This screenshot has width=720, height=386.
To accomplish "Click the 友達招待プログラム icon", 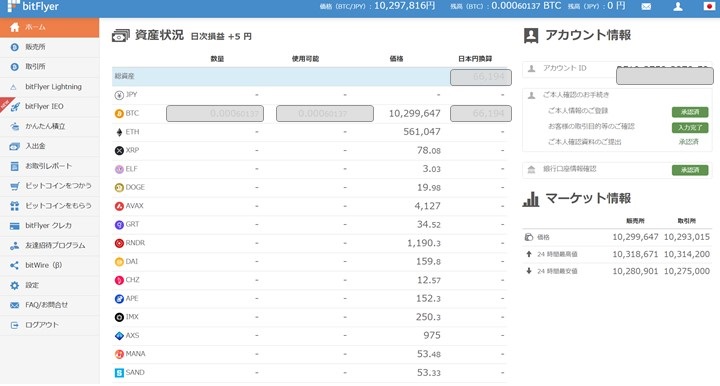I will (15, 246).
